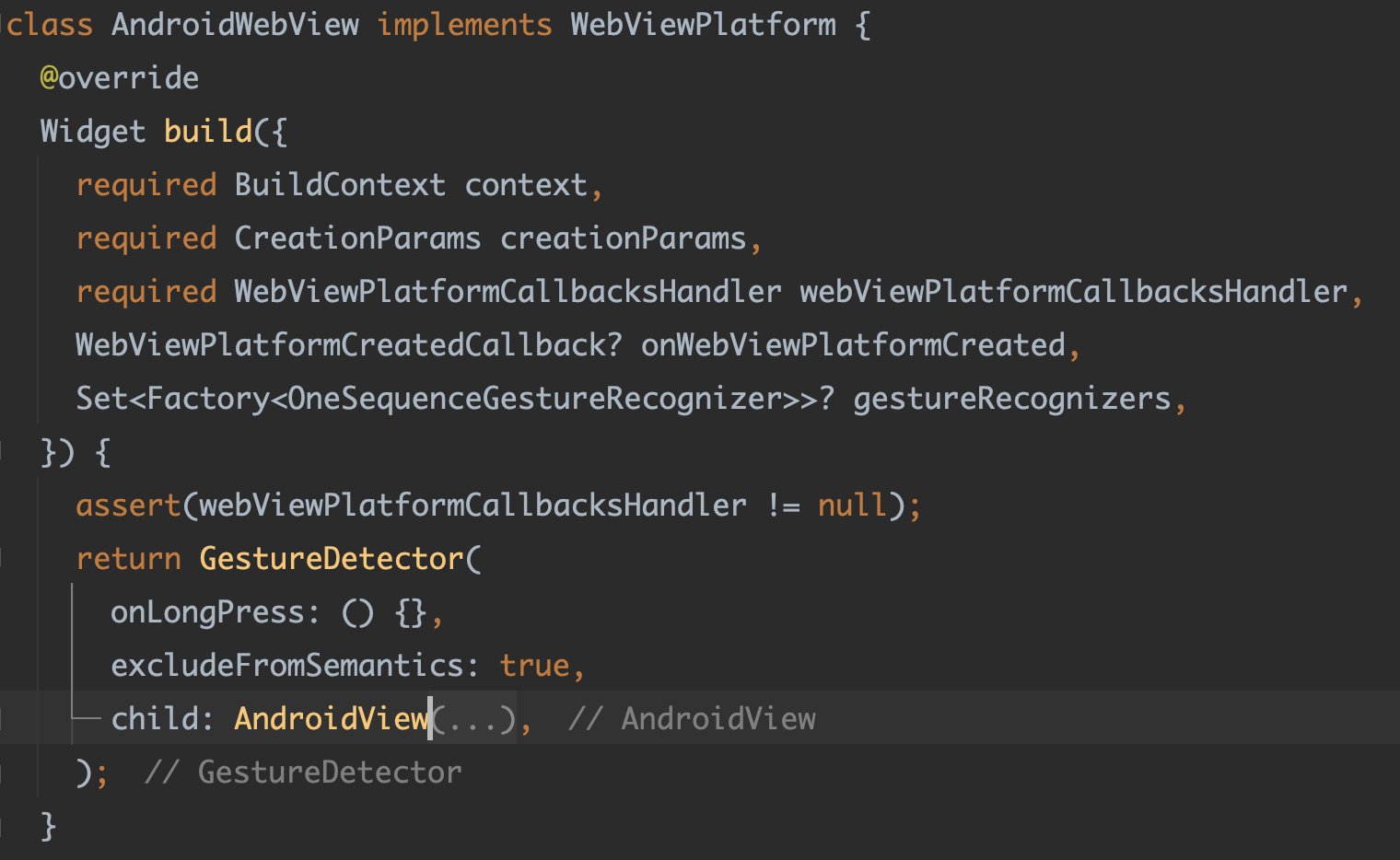Click the null keyword in assert

point(852,506)
